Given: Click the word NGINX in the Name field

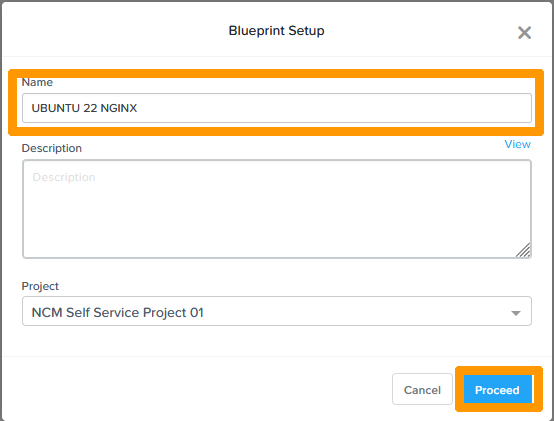Looking at the screenshot, I should (x=119, y=108).
